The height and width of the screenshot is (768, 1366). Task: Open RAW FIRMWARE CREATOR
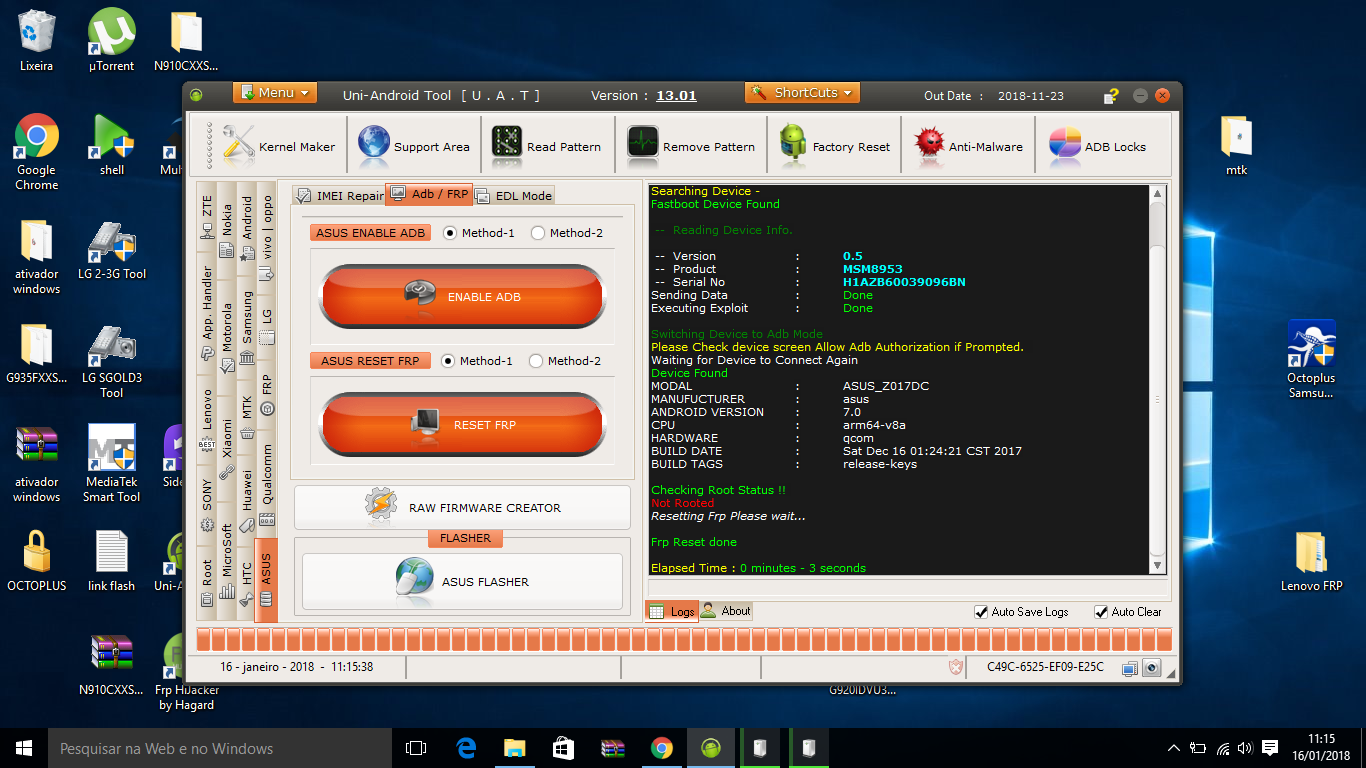462,508
